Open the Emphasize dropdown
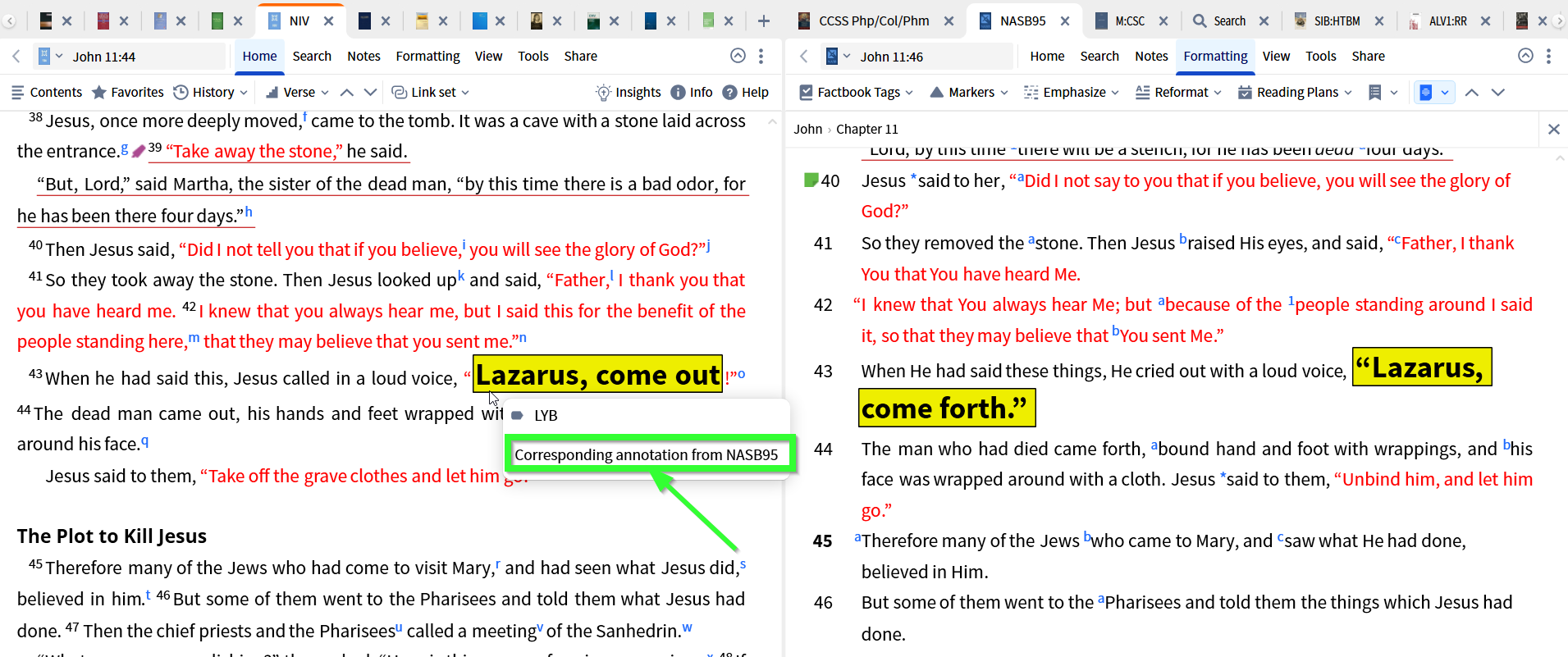Viewport: 1568px width, 657px height. tap(1072, 92)
